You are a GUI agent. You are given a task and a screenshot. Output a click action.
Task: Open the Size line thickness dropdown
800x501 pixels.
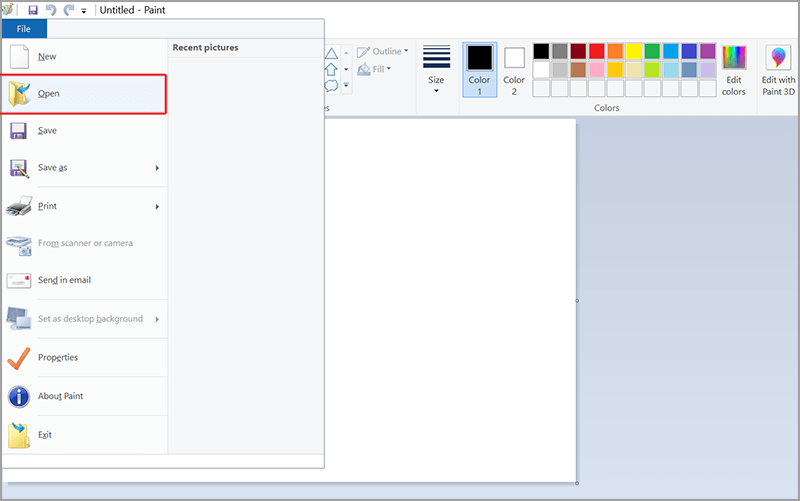pos(436,69)
